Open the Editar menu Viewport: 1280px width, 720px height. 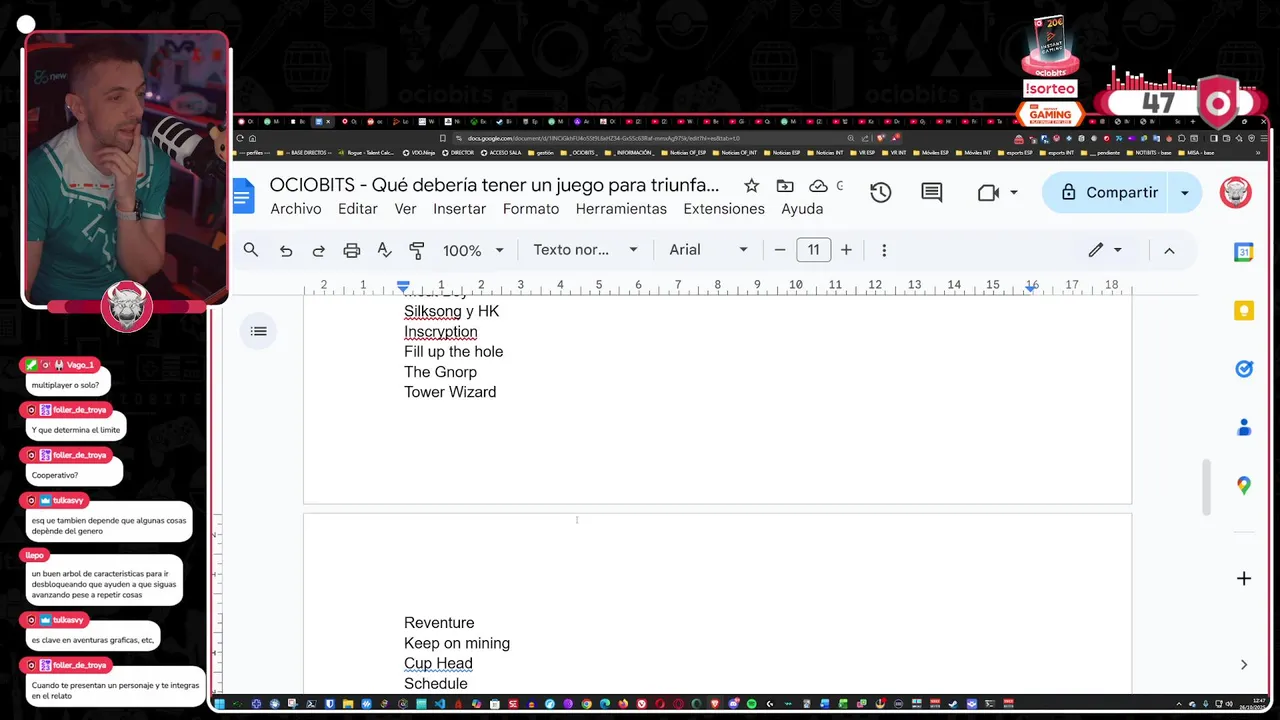pyautogui.click(x=358, y=209)
